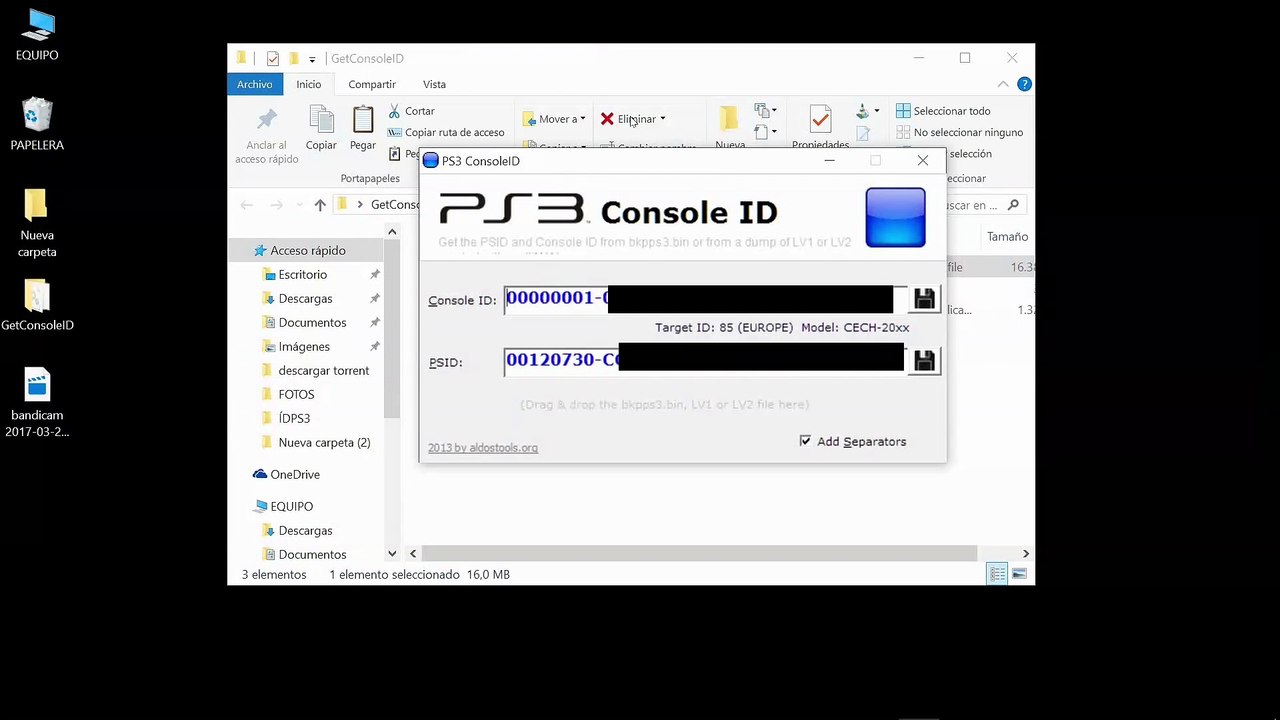Select the bandicam video file on desktop
1280x720 pixels.
[37, 403]
